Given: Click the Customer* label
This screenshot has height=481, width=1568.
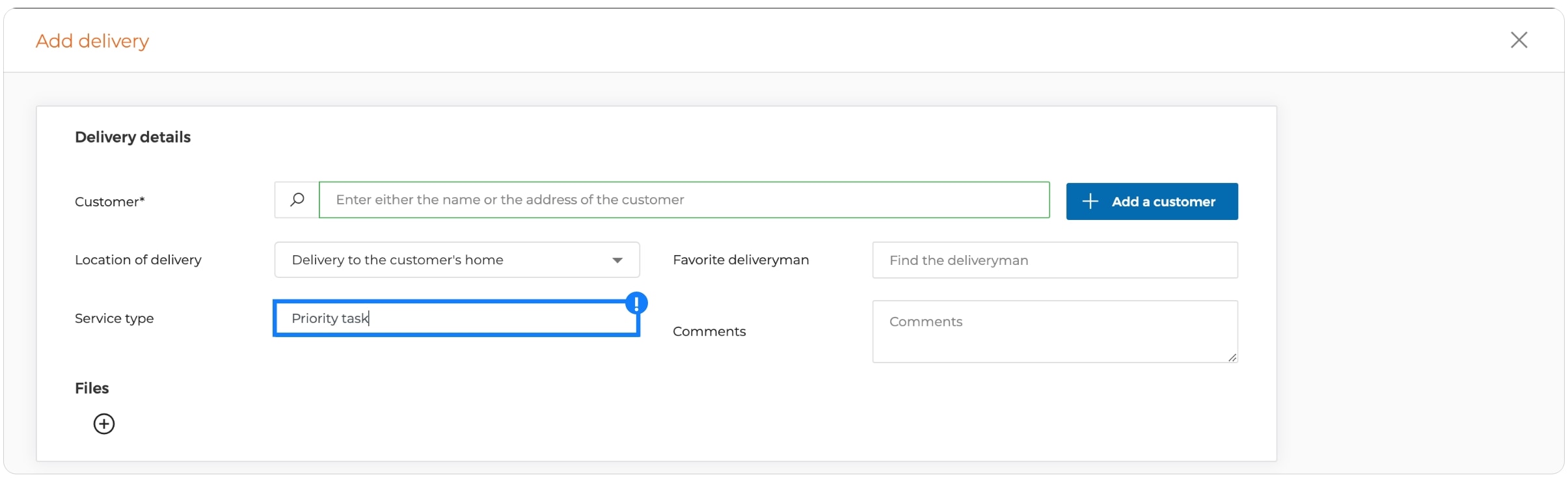Looking at the screenshot, I should tap(110, 202).
